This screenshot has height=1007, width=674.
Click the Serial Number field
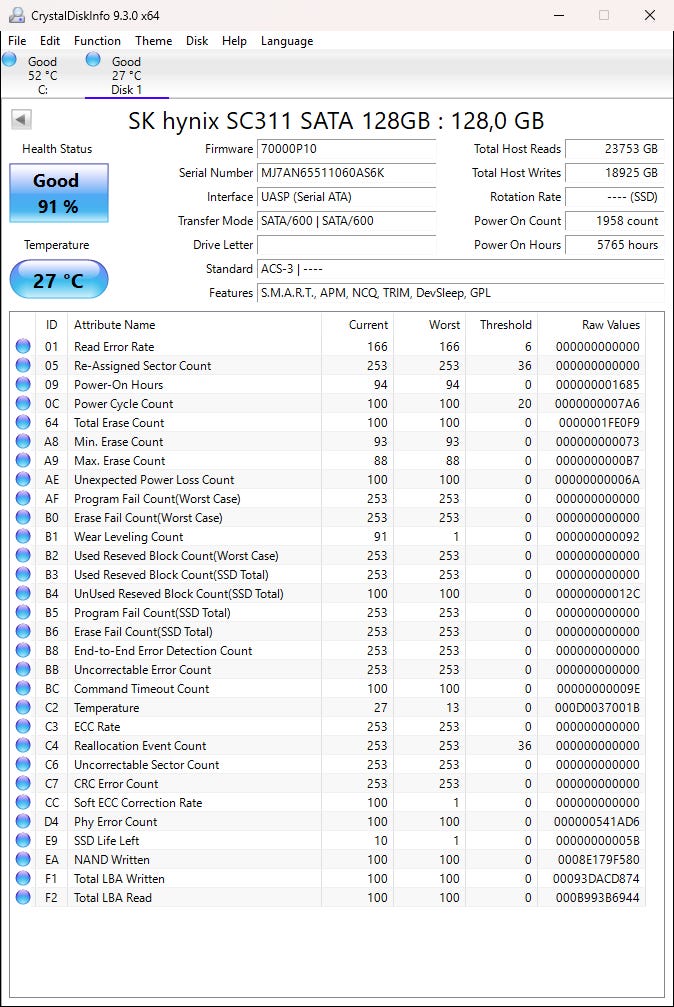[x=346, y=173]
